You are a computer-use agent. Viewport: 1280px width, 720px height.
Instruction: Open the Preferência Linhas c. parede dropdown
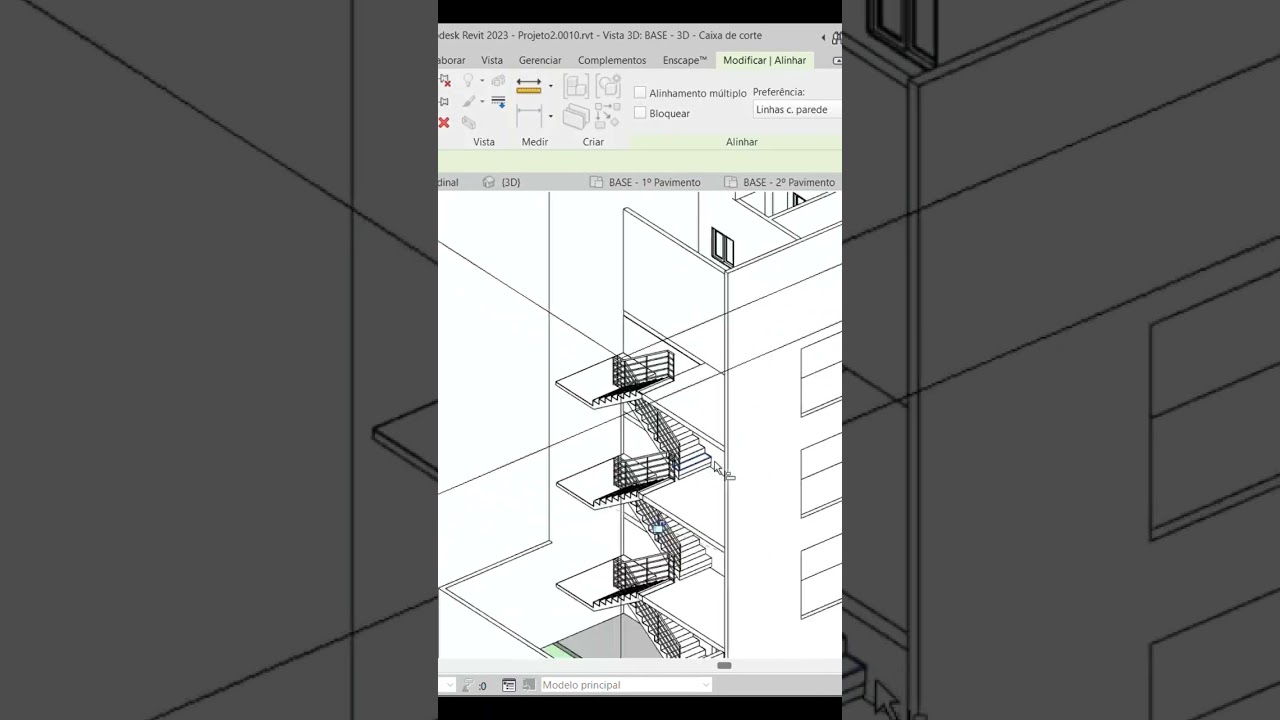coord(797,110)
